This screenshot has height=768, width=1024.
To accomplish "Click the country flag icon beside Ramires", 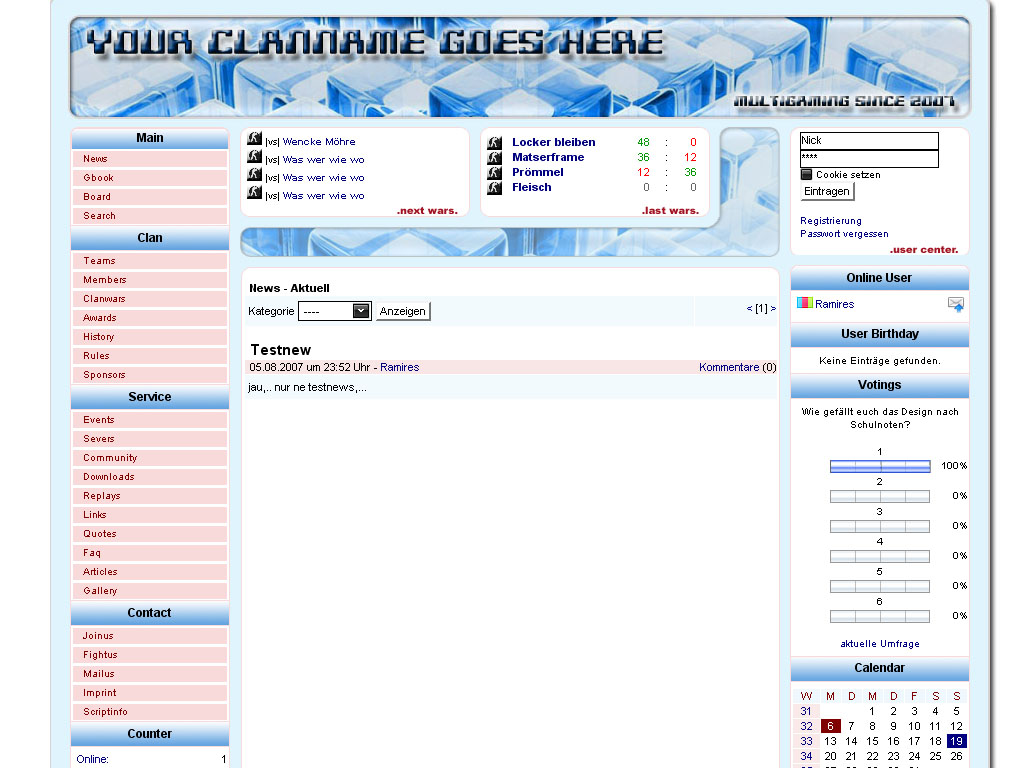I will coord(805,303).
